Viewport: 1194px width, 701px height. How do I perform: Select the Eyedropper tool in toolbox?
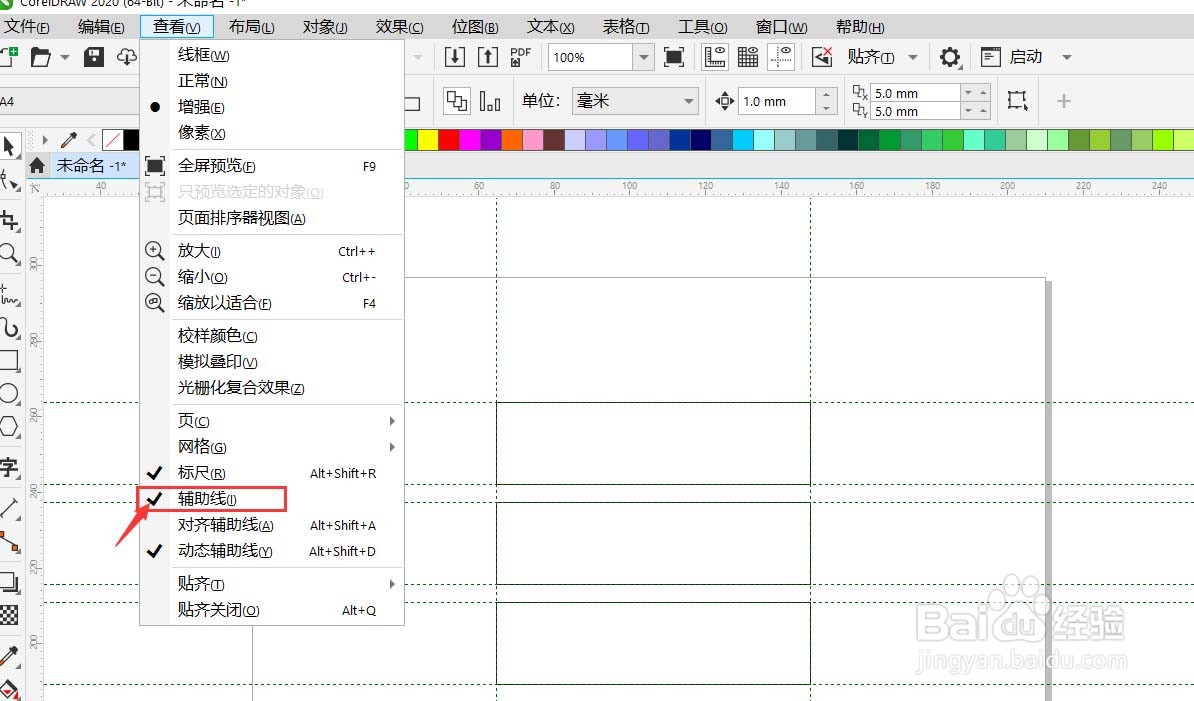click(x=9, y=656)
